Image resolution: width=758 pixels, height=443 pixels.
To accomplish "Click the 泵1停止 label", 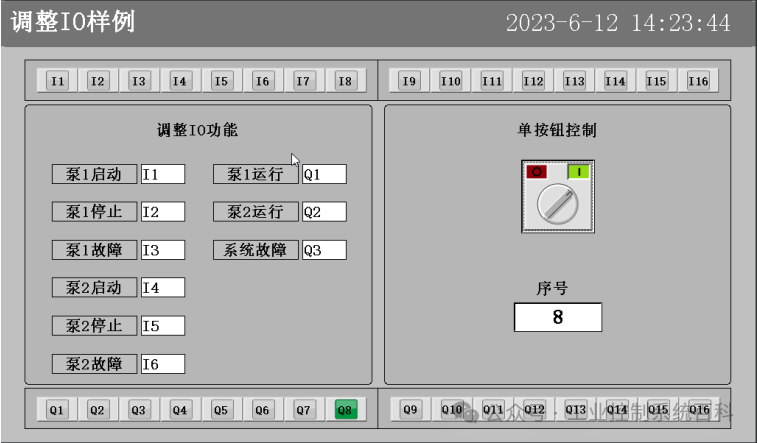I will [x=94, y=212].
